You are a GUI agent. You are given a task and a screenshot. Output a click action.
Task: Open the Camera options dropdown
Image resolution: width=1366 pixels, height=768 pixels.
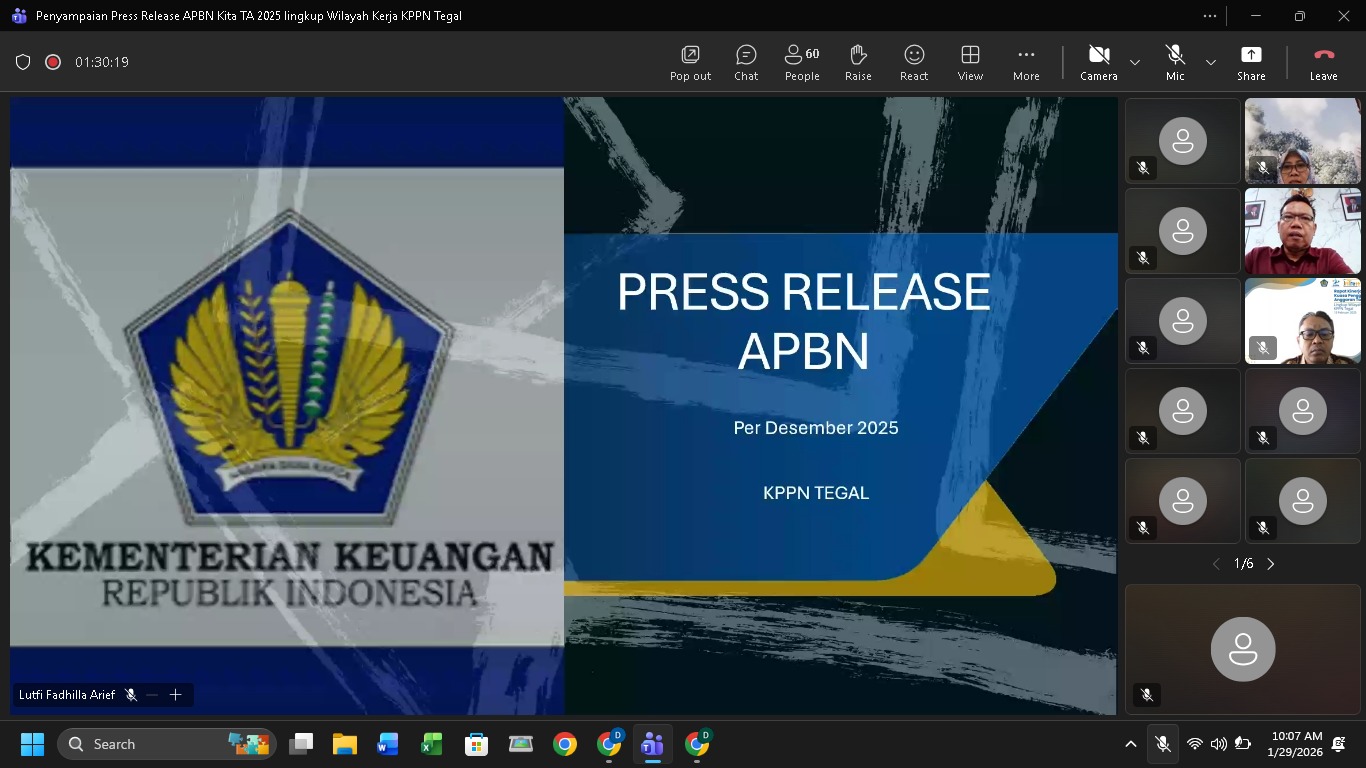(x=1135, y=62)
